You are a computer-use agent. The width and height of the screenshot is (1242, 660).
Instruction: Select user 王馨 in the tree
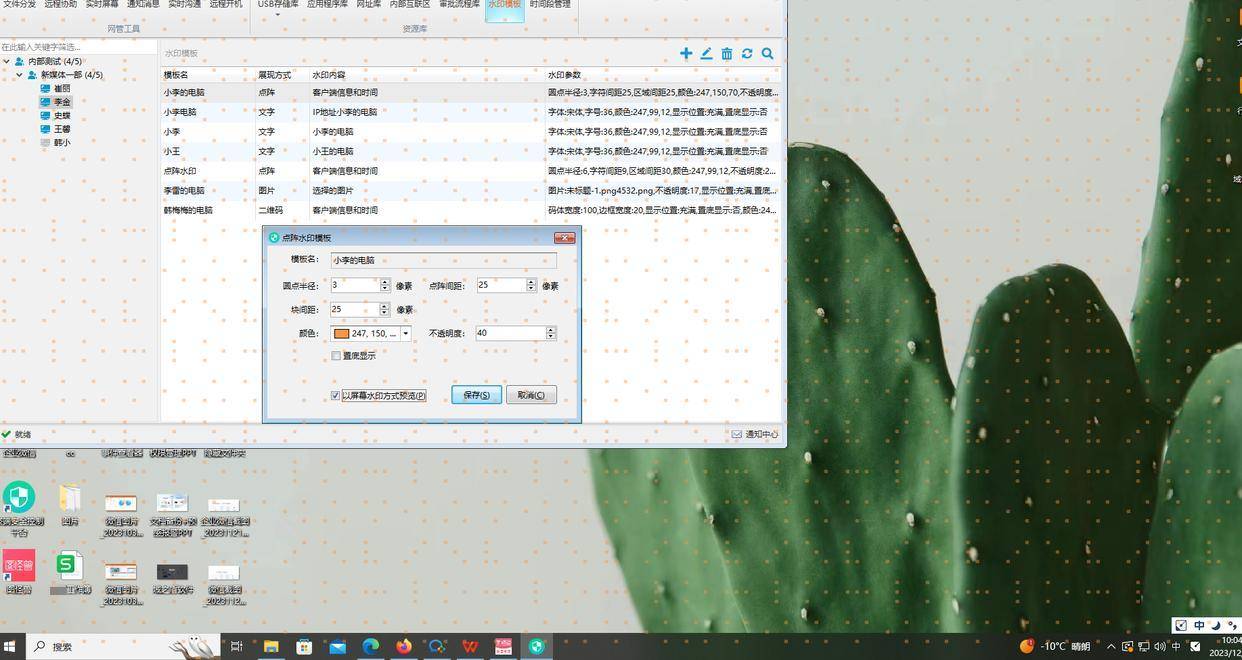[x=62, y=129]
